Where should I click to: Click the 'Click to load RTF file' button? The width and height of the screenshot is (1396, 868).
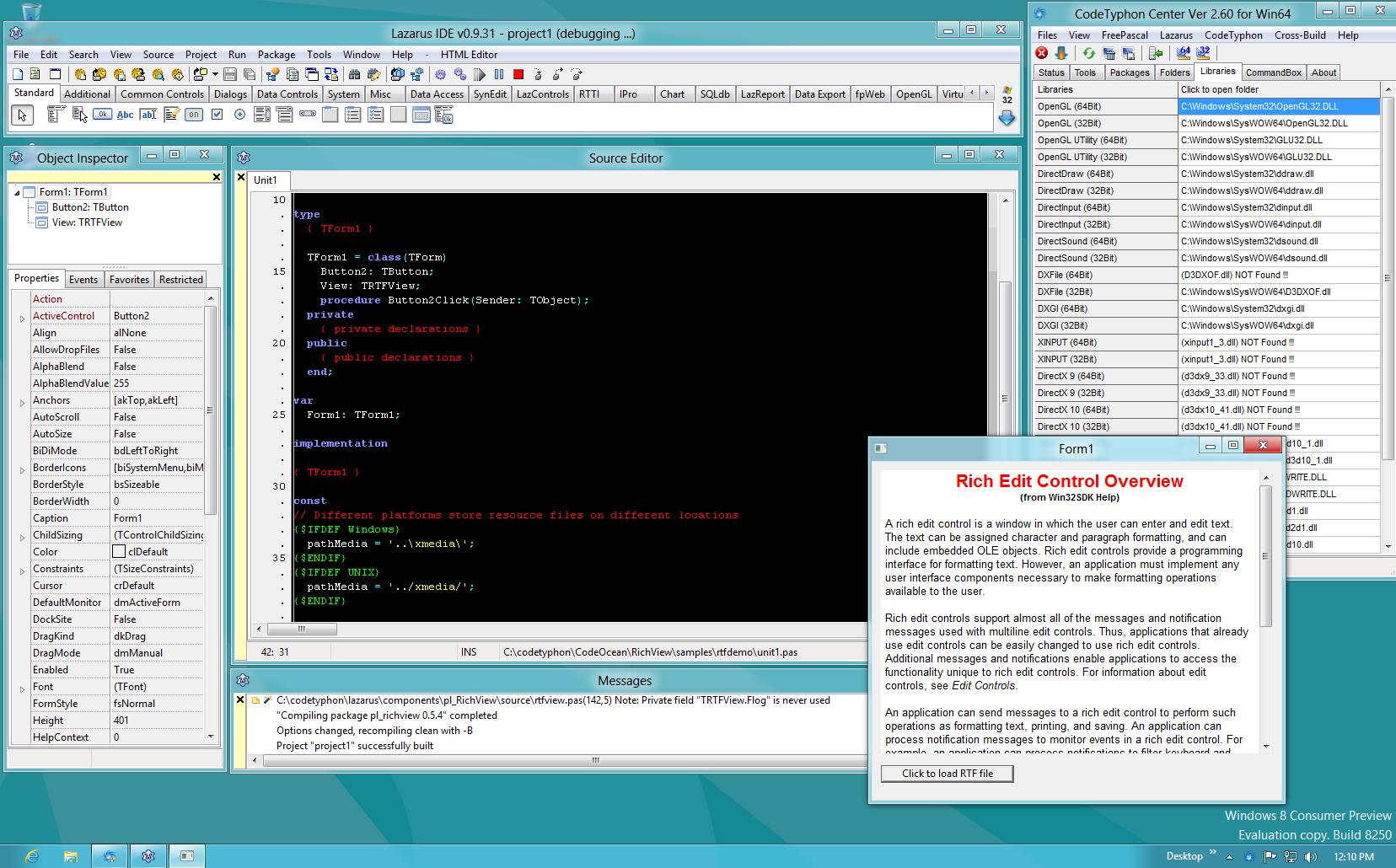(x=948, y=774)
